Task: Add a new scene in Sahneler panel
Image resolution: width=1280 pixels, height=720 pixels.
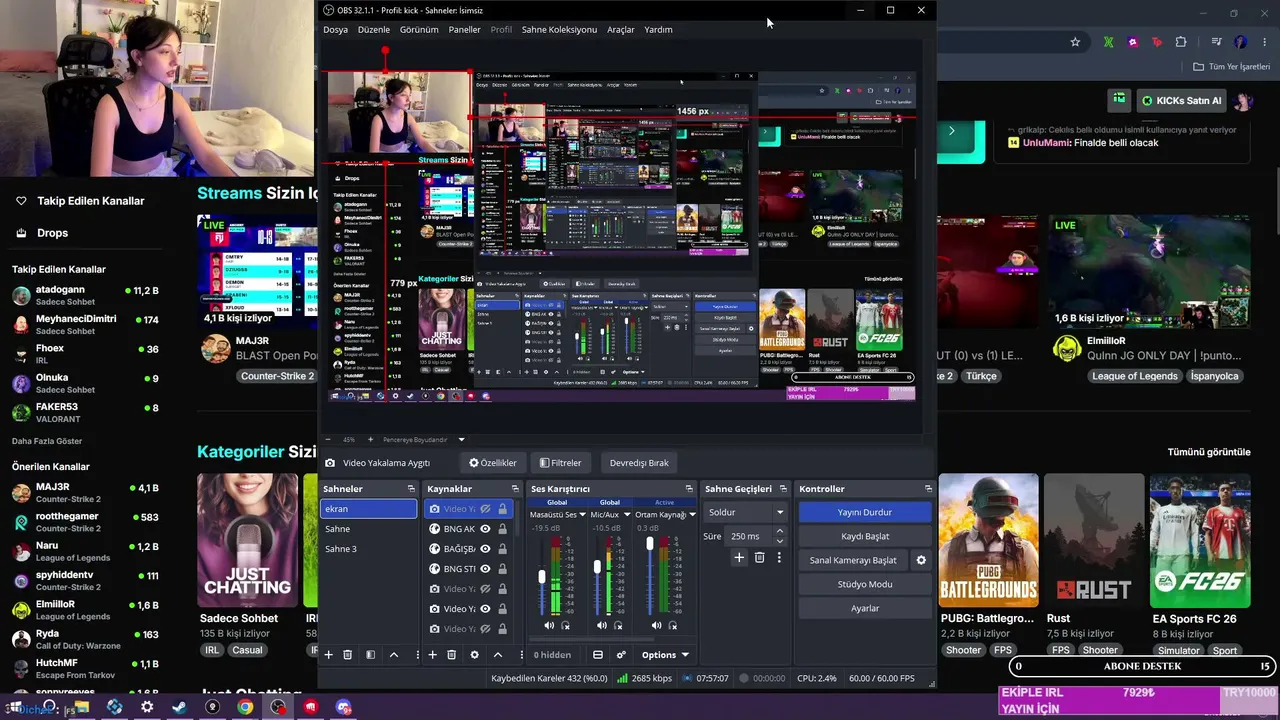Action: tap(328, 655)
